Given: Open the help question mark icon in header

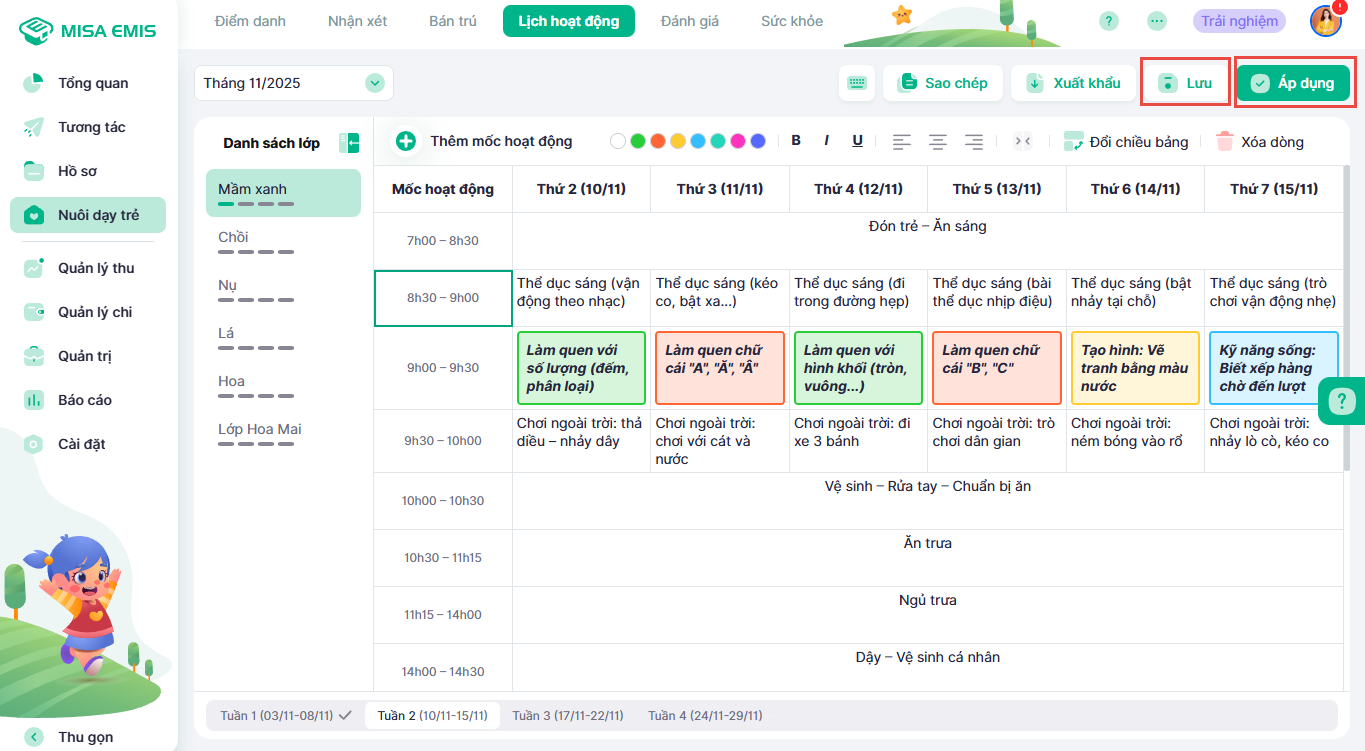Looking at the screenshot, I should (1108, 21).
